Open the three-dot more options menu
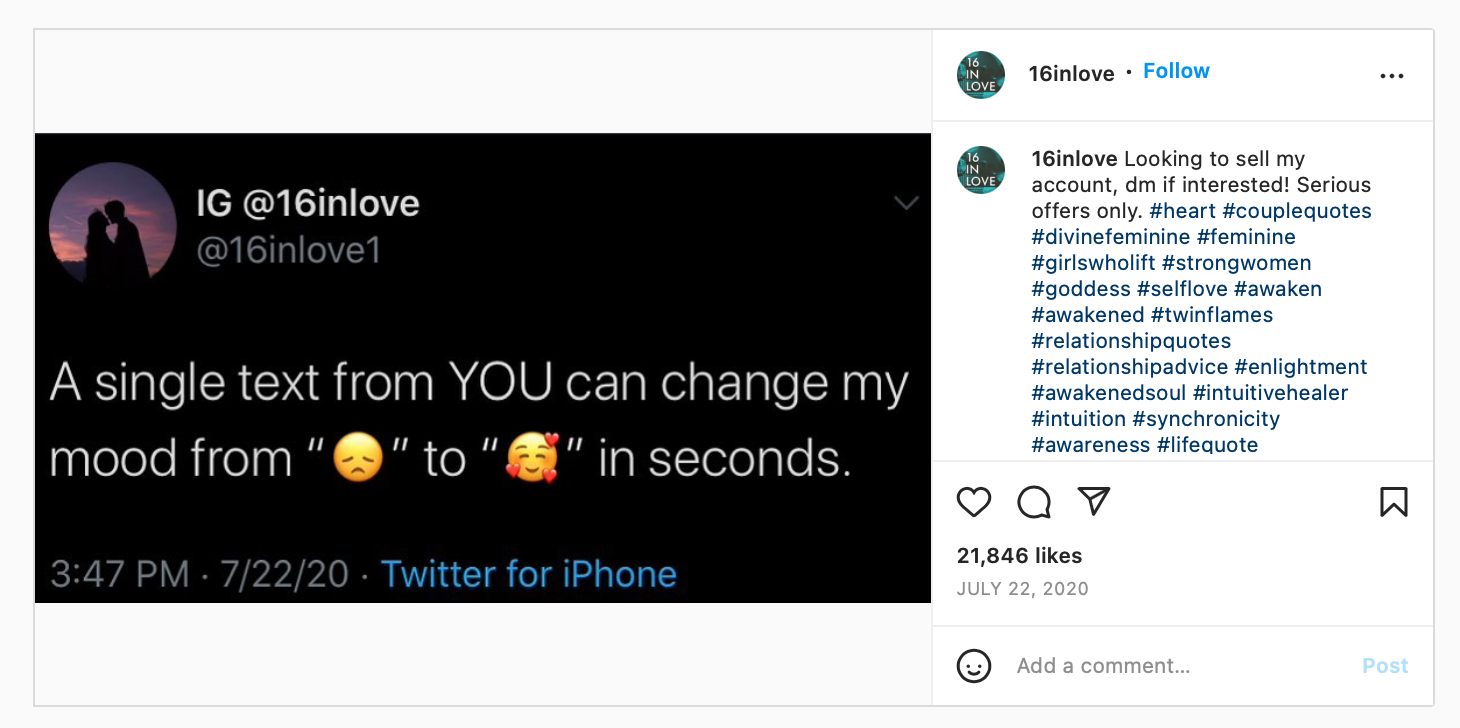The height and width of the screenshot is (728, 1460). point(1392,76)
